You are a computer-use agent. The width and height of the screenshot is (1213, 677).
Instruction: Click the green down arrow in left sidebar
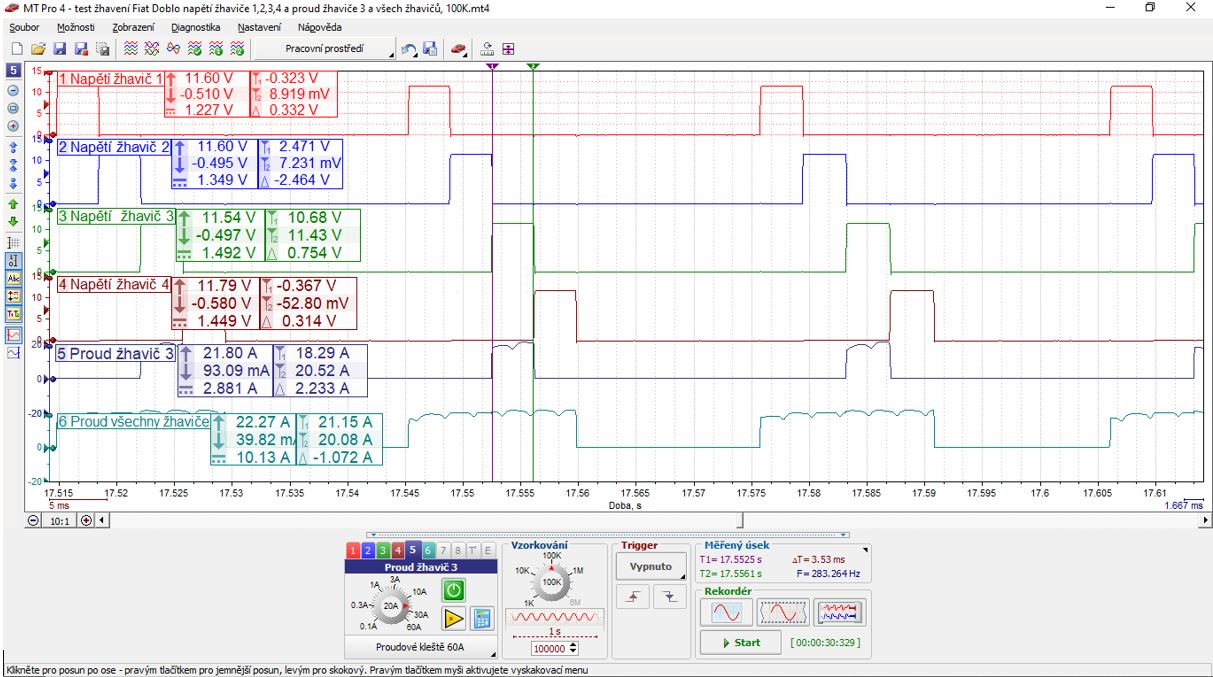[14, 221]
